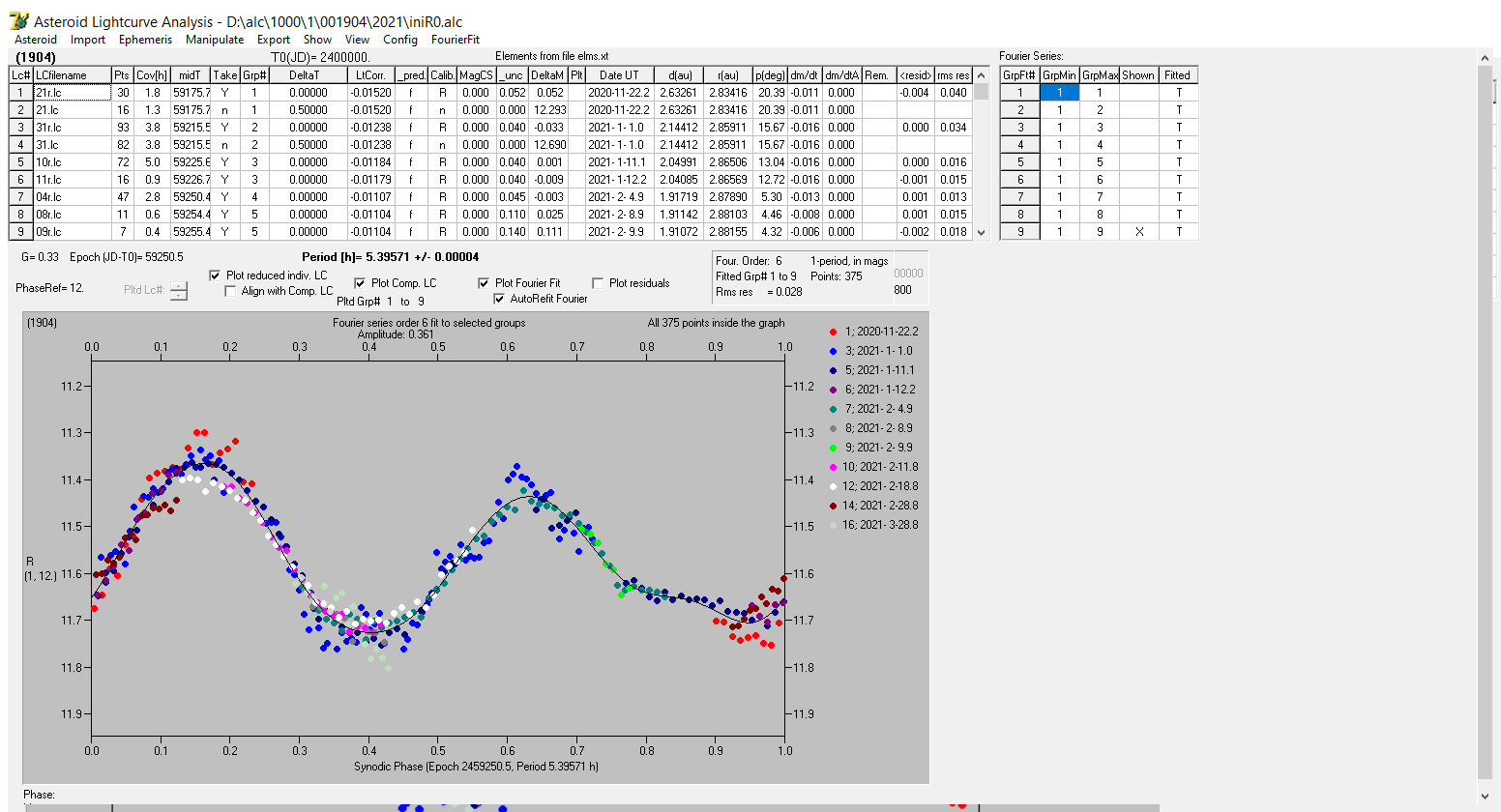Click the main window vertical scrollbar thumb
1501x812 pixels.
1486,420
